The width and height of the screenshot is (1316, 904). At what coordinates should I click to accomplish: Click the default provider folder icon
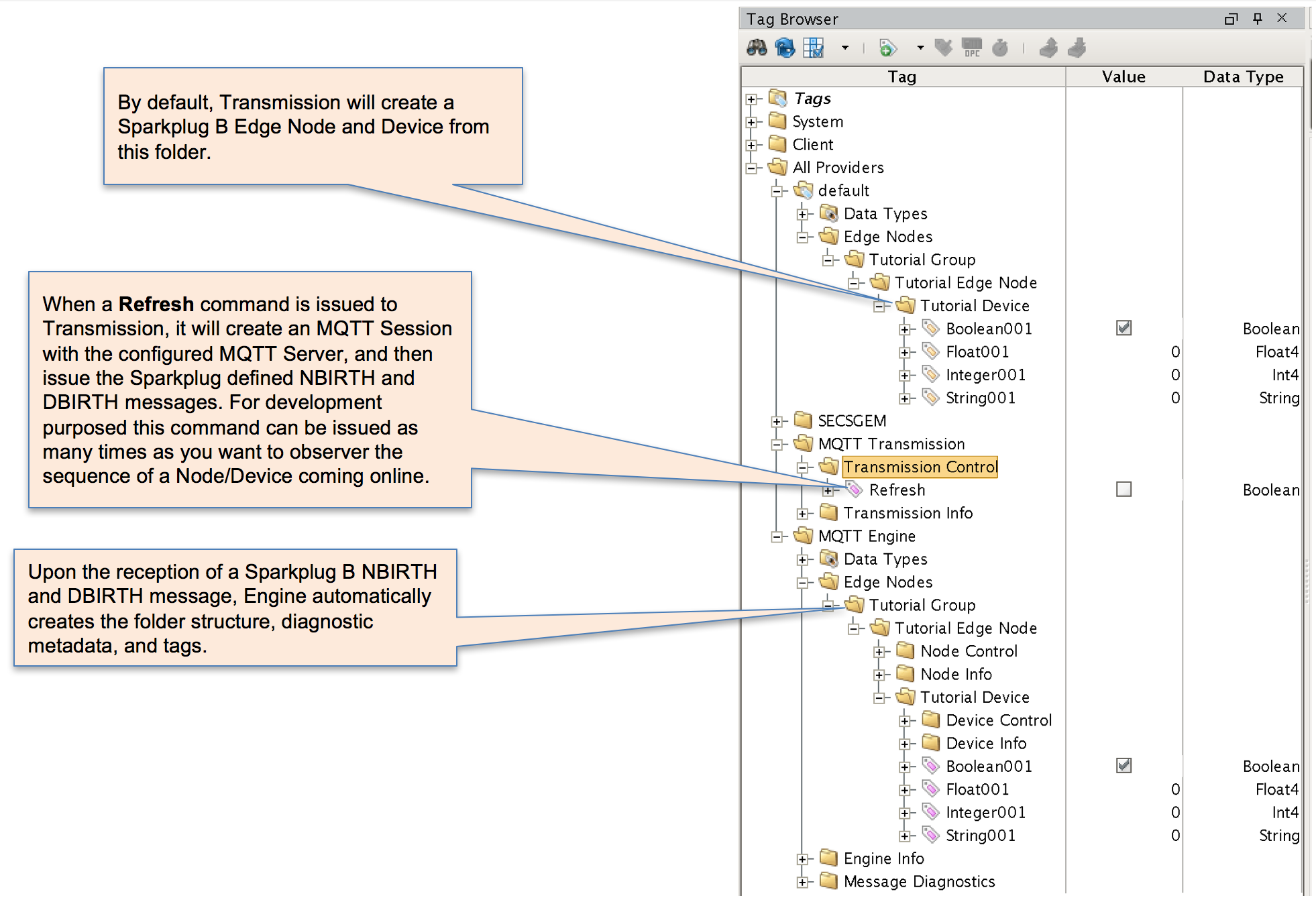tap(804, 190)
